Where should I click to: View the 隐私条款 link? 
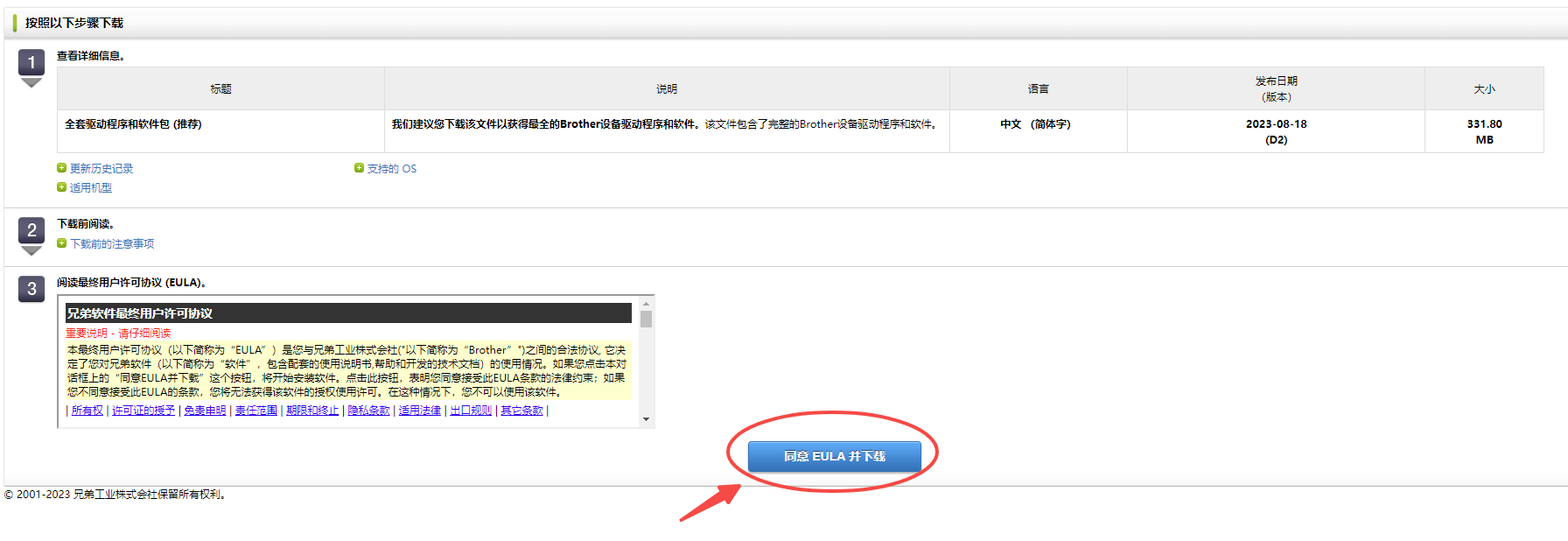(368, 411)
